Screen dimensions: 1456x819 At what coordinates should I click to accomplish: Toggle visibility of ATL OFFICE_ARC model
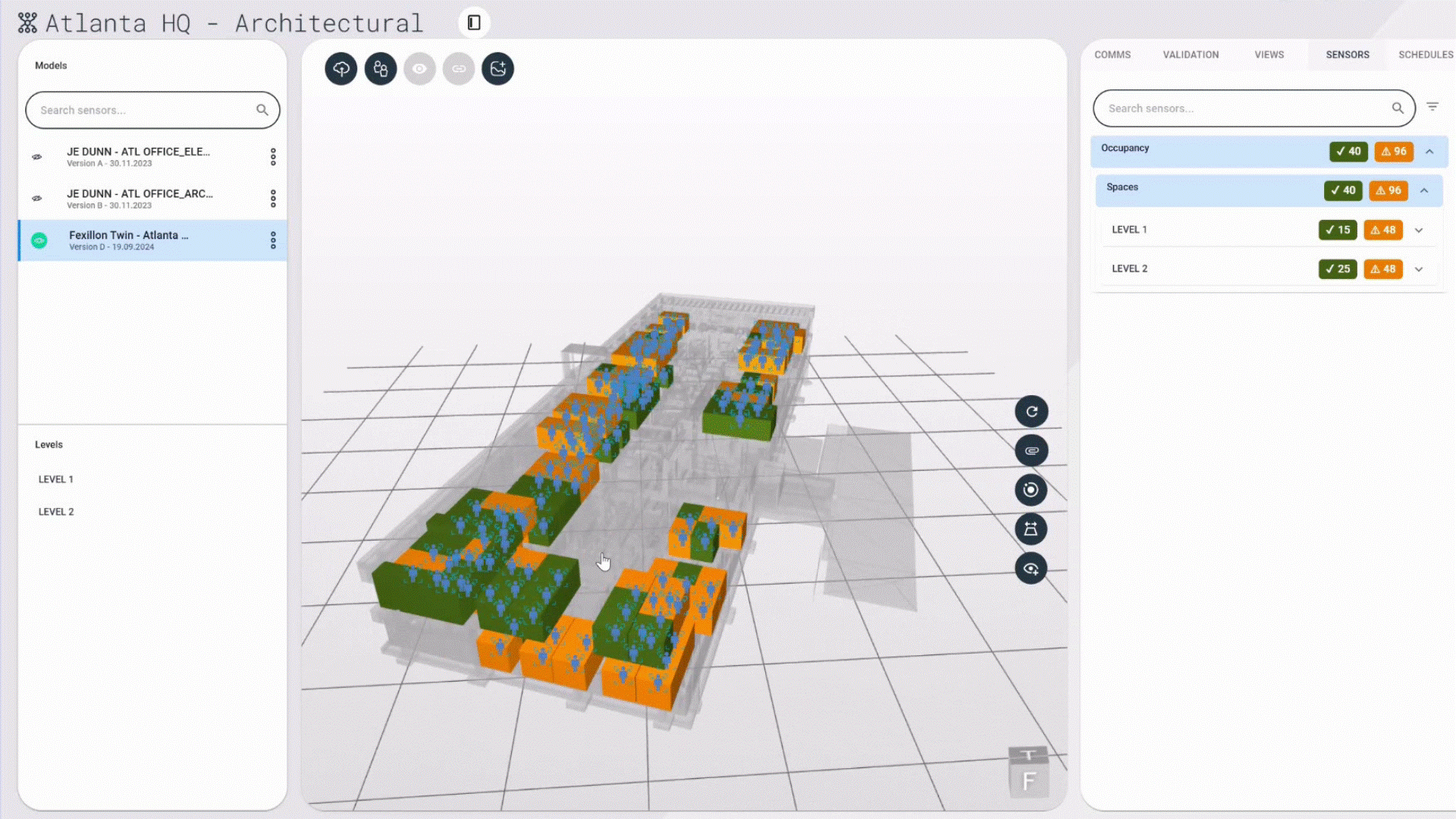[x=36, y=199]
